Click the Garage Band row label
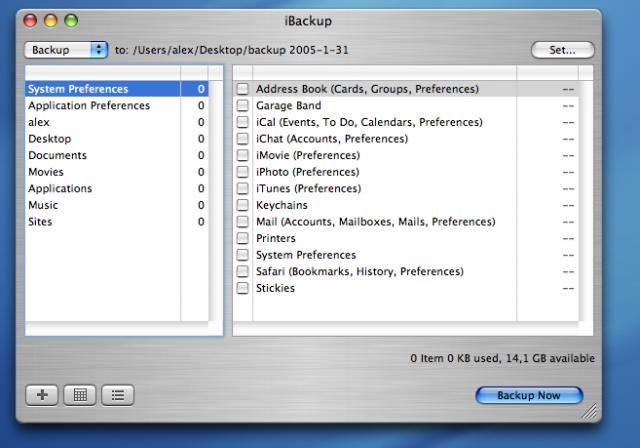Screen dimensions: 640x448 (x=289, y=106)
